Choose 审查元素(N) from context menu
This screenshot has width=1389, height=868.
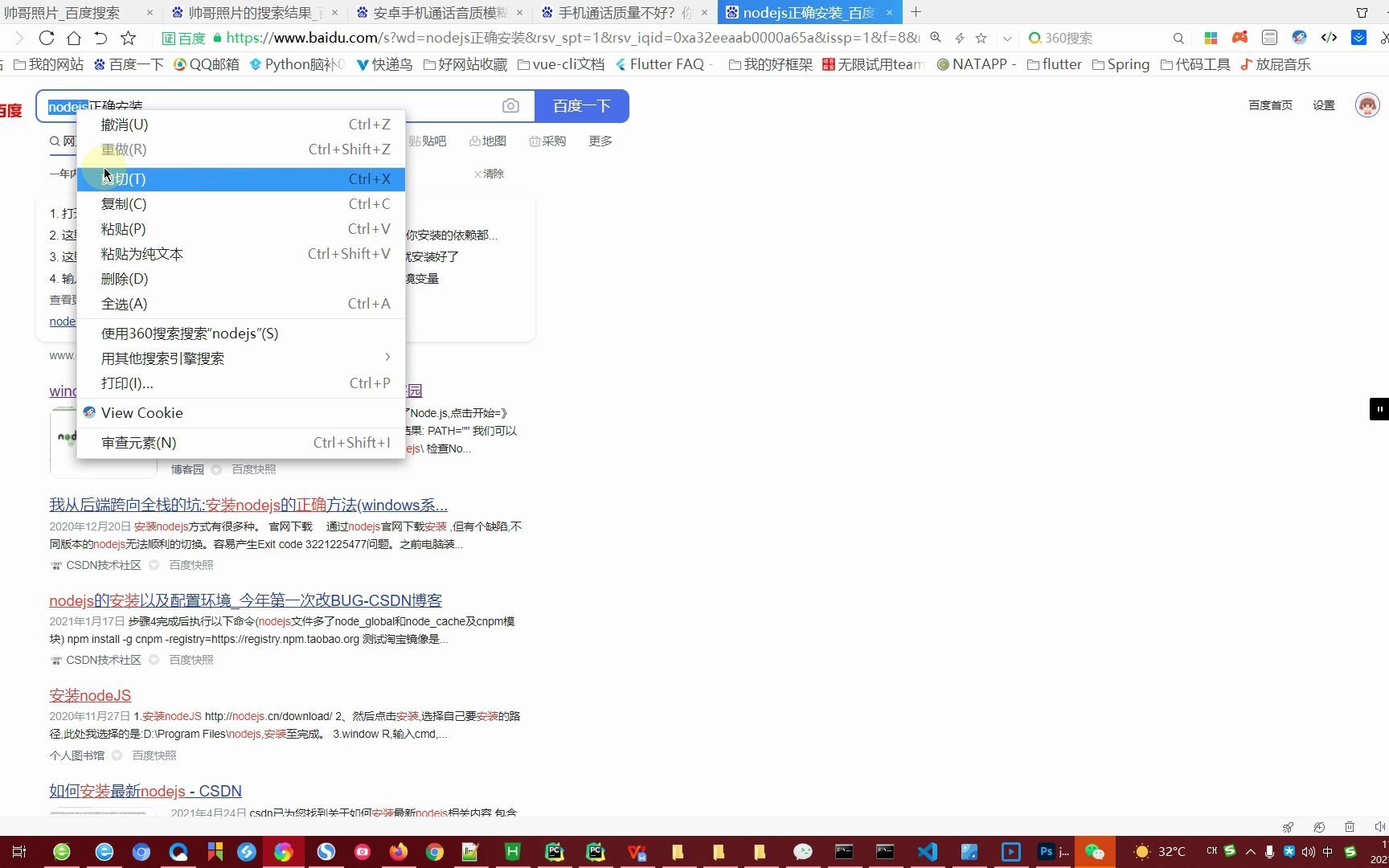pyautogui.click(x=241, y=443)
